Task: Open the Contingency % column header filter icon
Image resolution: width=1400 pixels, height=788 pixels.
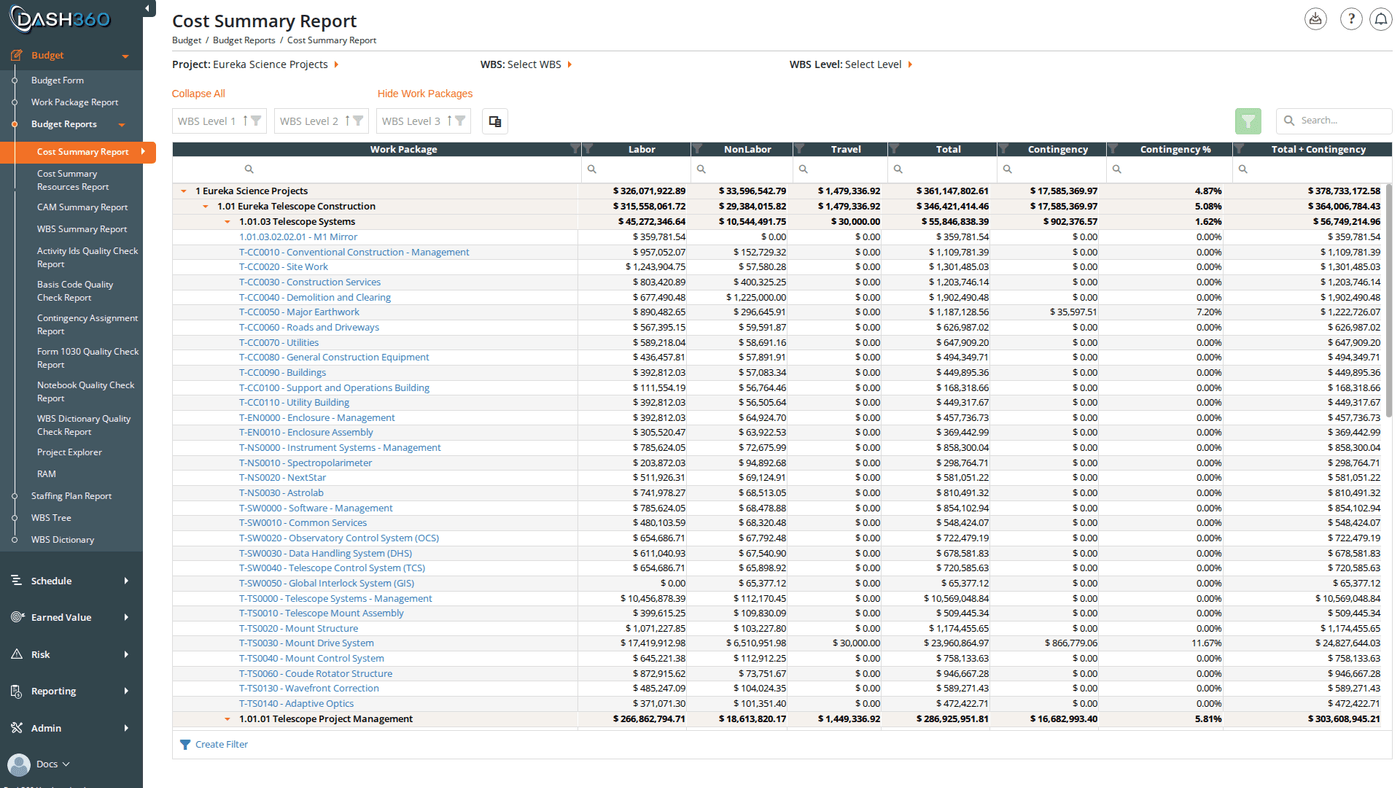Action: (x=1113, y=149)
